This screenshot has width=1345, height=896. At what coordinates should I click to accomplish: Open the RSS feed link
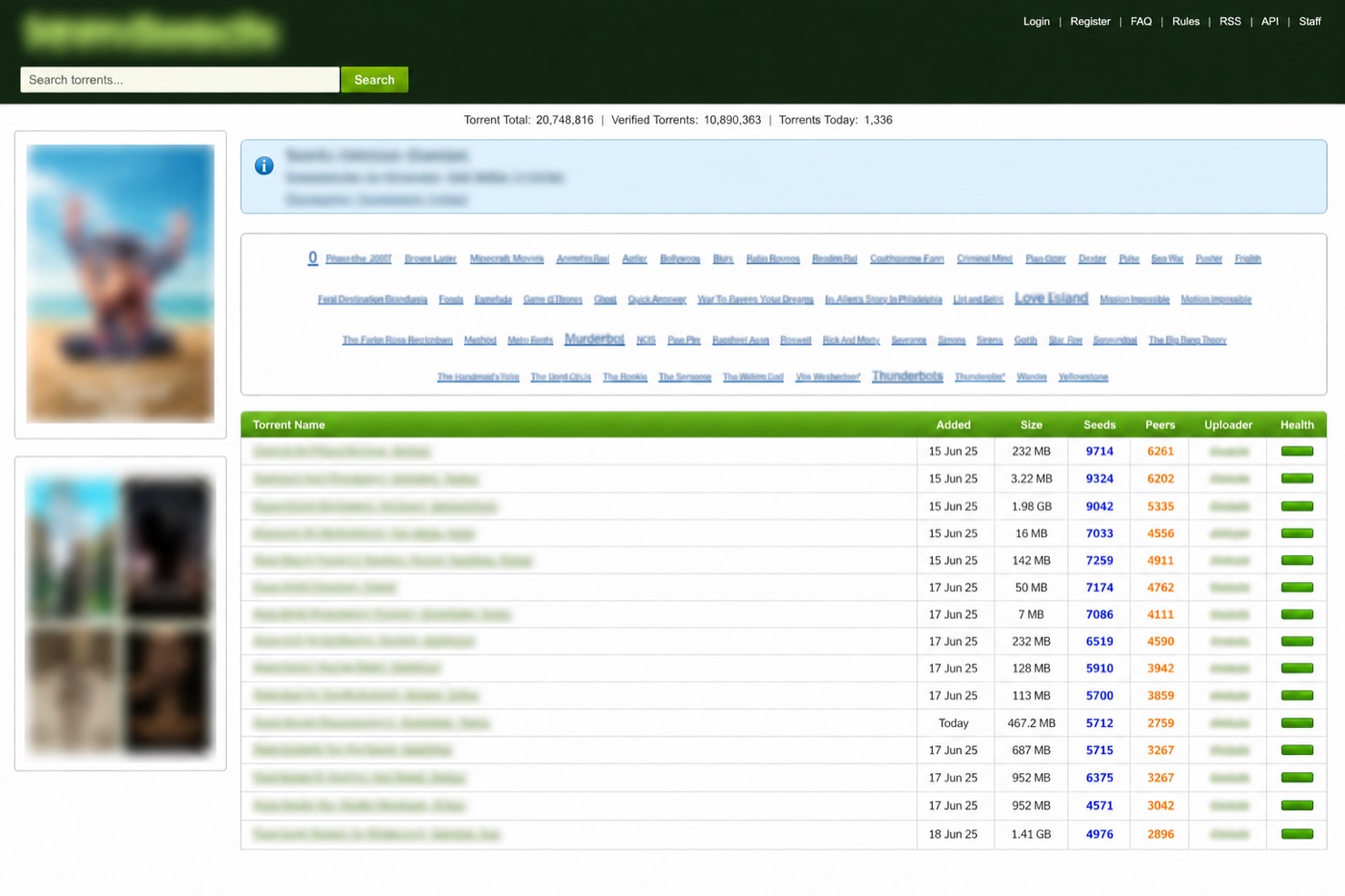point(1231,21)
